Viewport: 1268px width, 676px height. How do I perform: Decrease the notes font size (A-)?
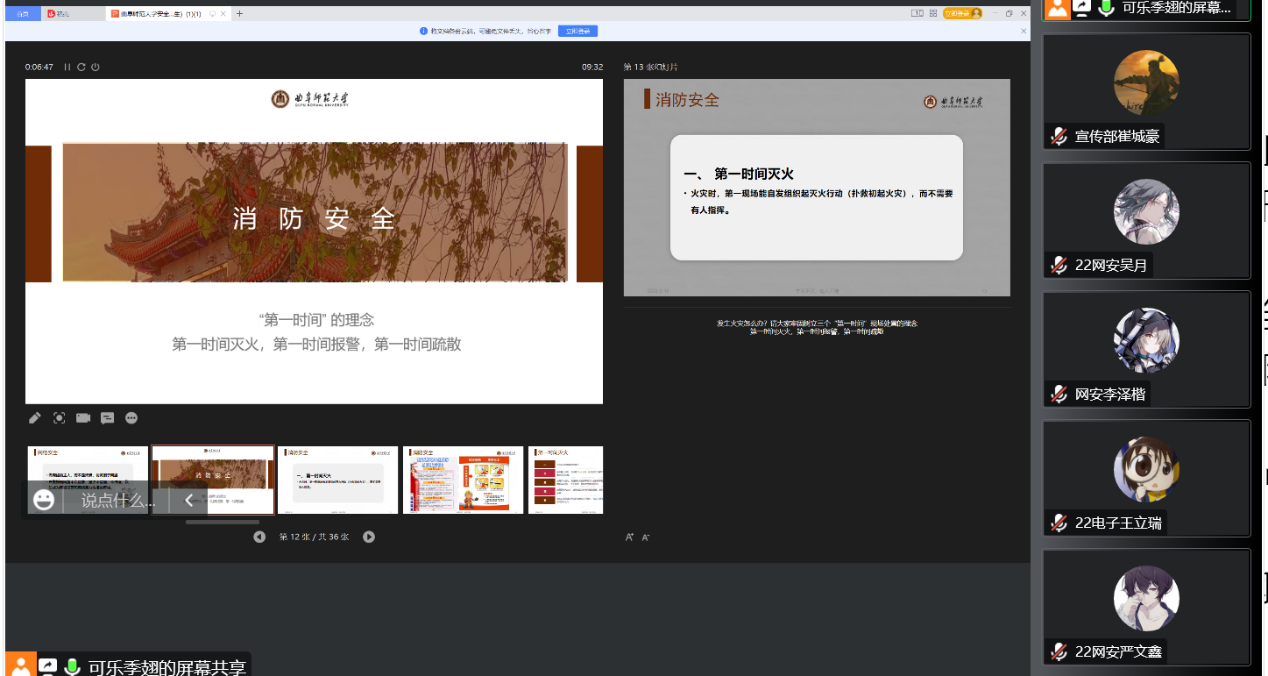[646, 537]
